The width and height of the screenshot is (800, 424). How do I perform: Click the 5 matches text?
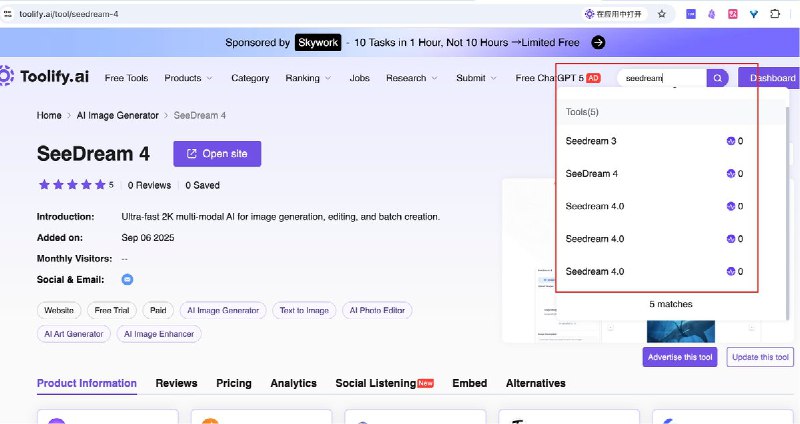coord(670,304)
